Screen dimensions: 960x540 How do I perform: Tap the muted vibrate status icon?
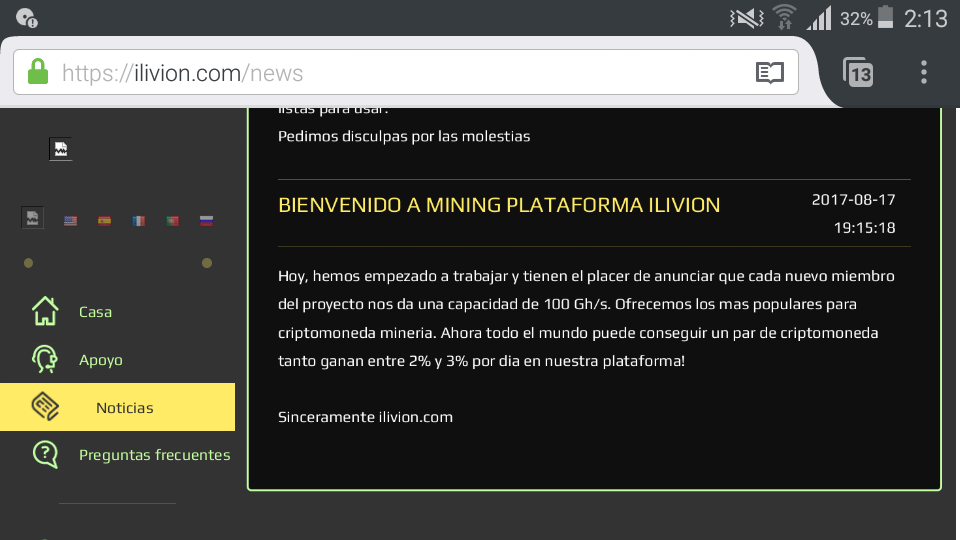pos(747,18)
